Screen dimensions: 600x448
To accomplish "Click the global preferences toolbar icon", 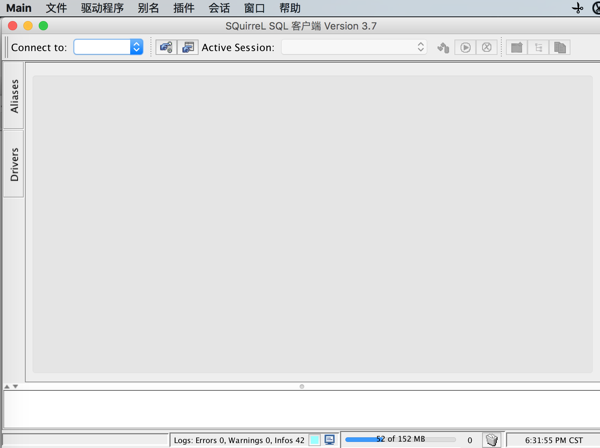I will tap(166, 47).
